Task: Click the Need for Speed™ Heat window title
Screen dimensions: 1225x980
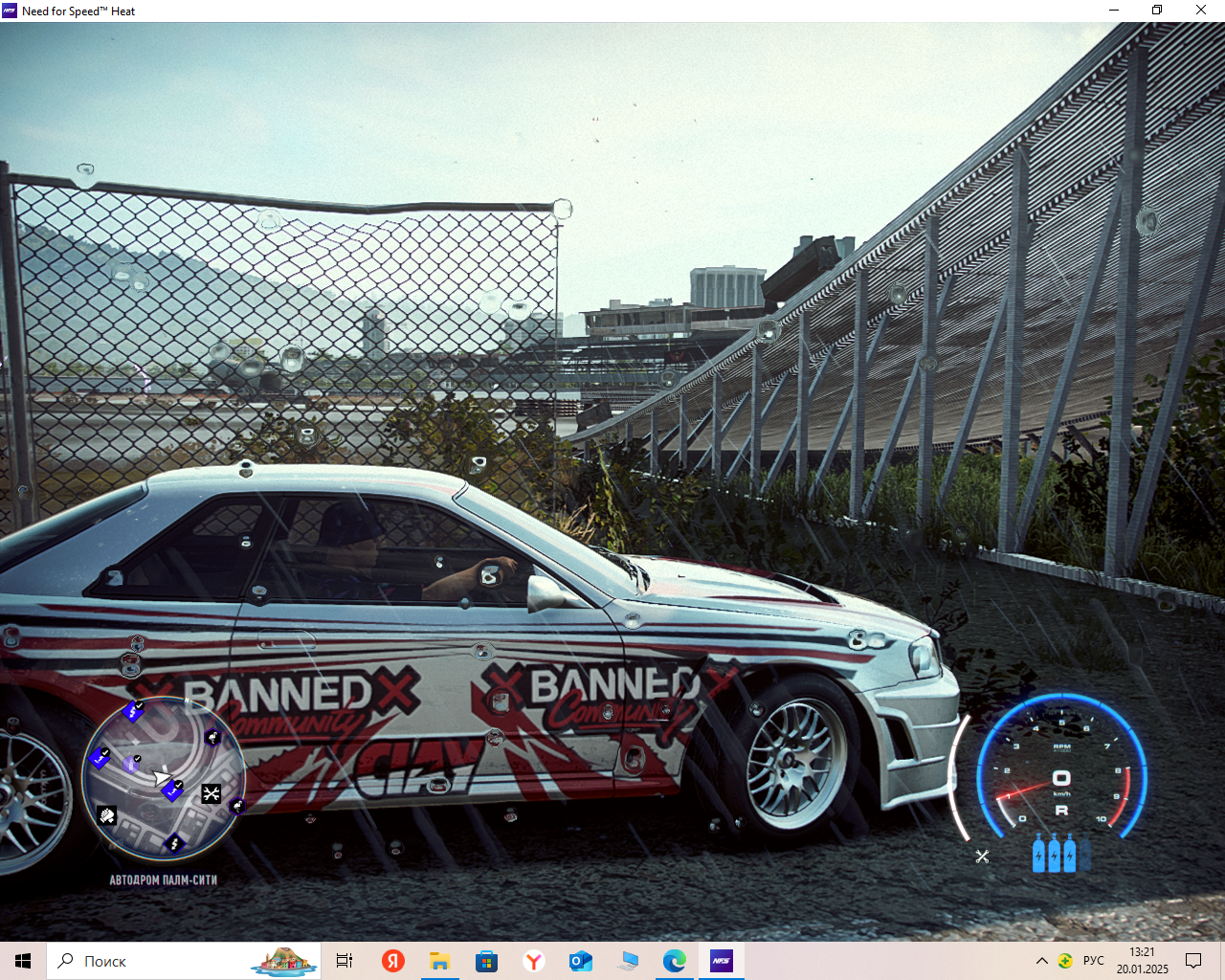Action: click(x=78, y=11)
